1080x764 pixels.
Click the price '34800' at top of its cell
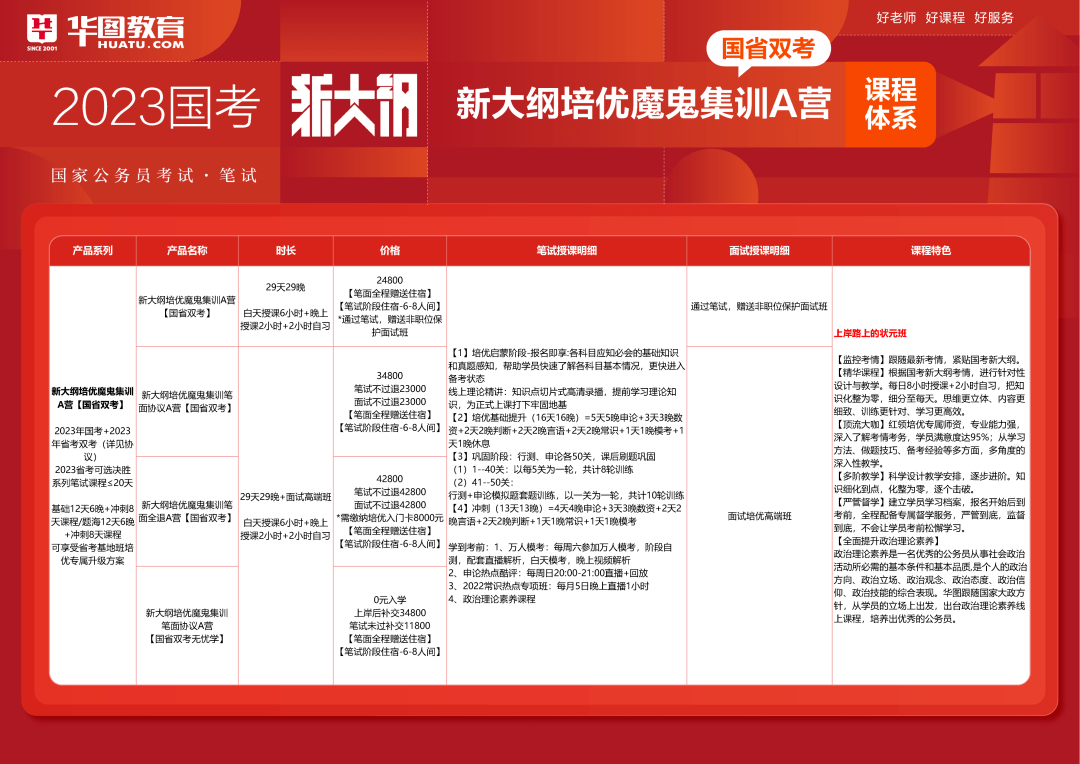pos(390,375)
